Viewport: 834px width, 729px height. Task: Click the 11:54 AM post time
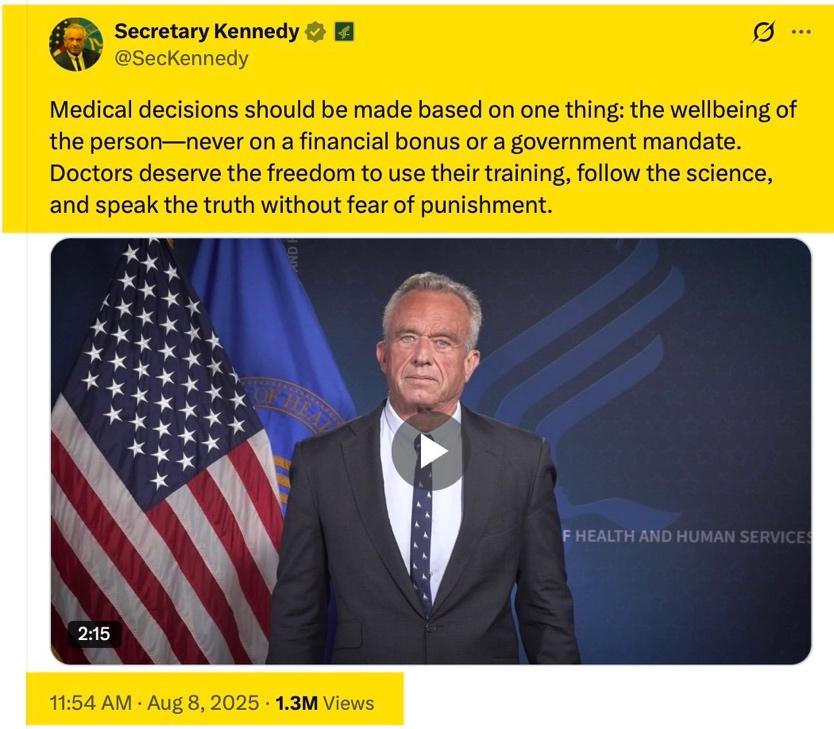(x=90, y=703)
